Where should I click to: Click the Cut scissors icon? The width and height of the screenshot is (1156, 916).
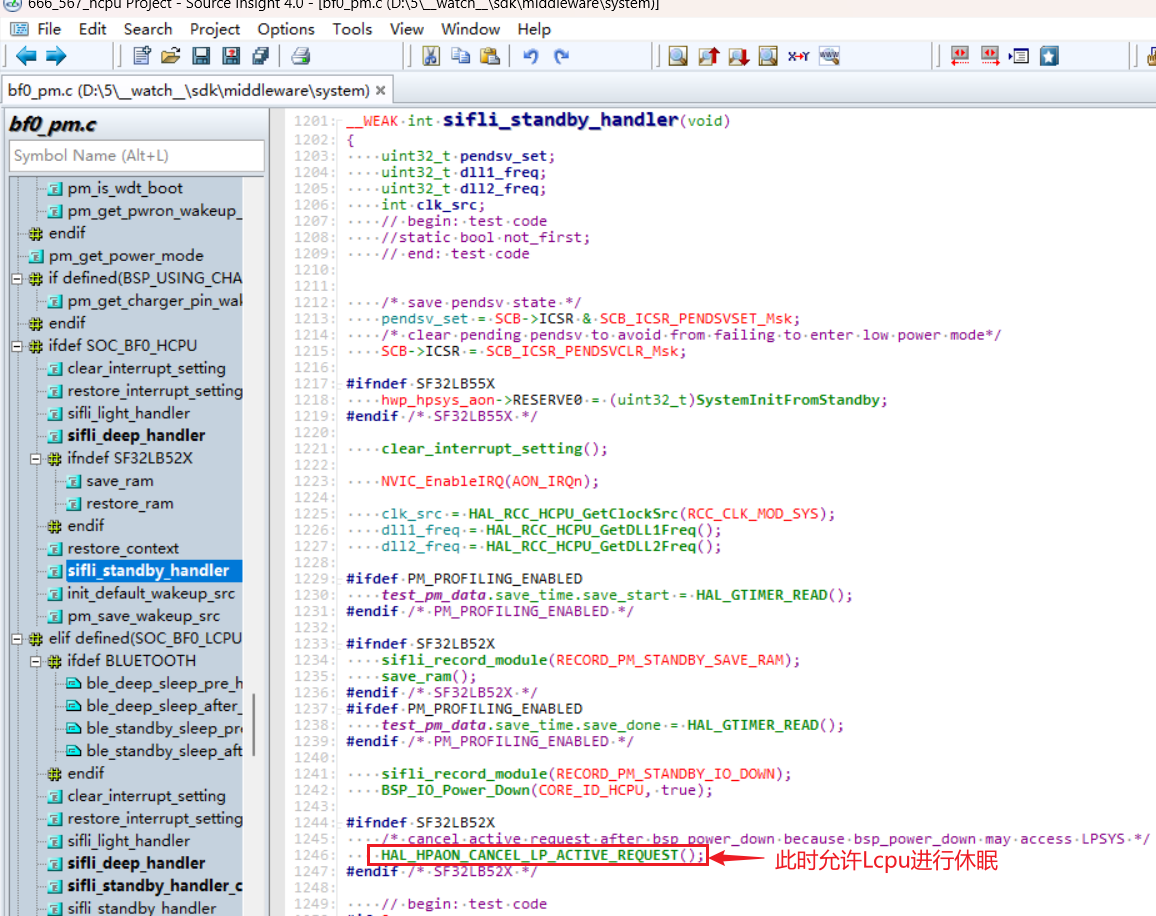coord(431,56)
